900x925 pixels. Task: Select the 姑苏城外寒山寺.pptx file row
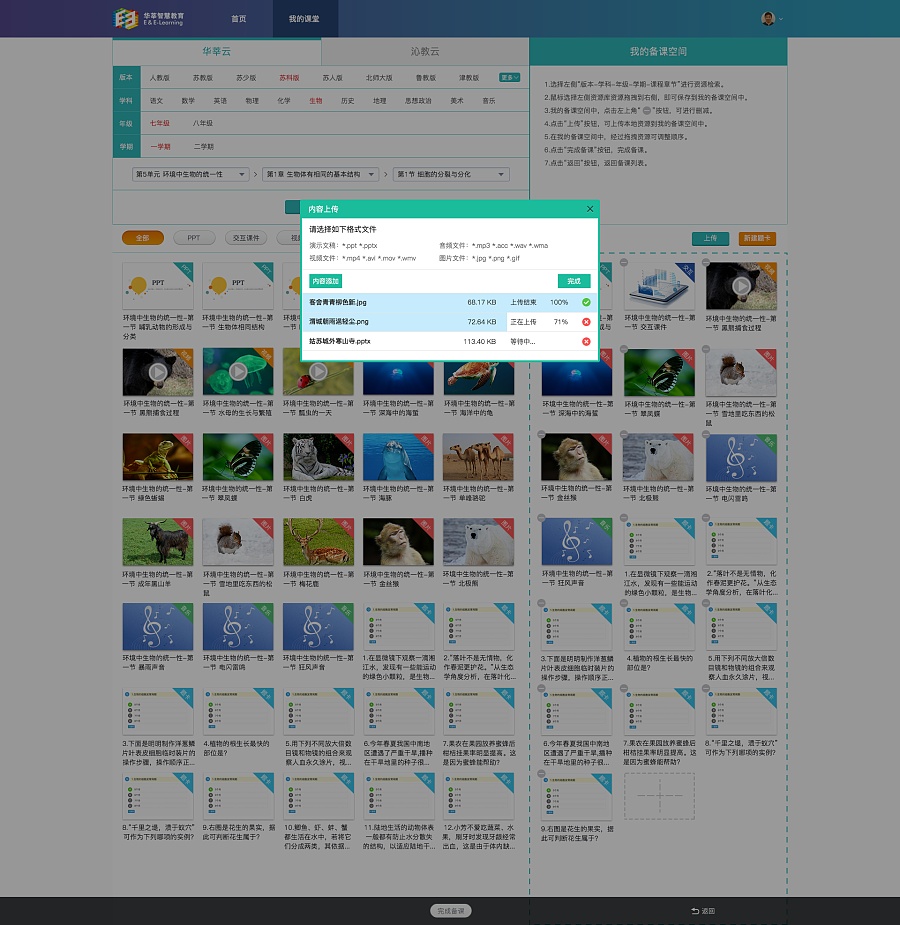tap(450, 341)
